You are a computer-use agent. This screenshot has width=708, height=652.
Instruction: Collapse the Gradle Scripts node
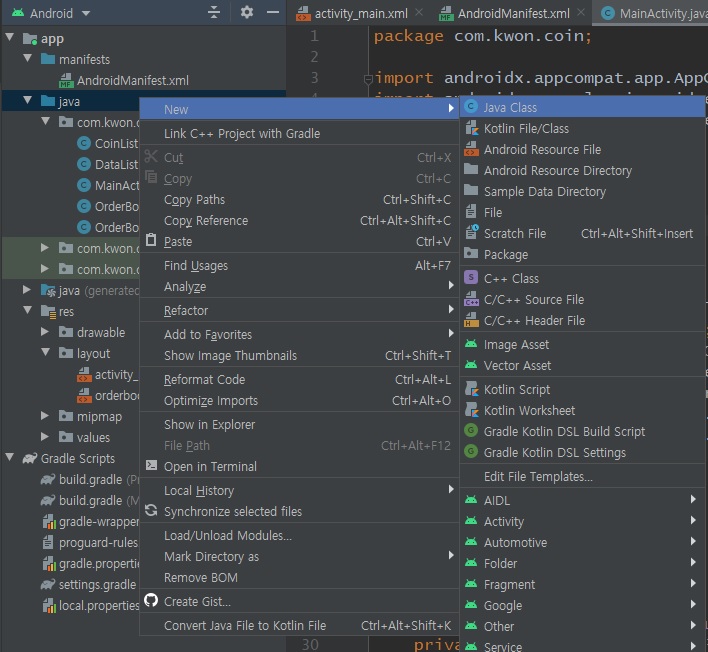coord(10,458)
